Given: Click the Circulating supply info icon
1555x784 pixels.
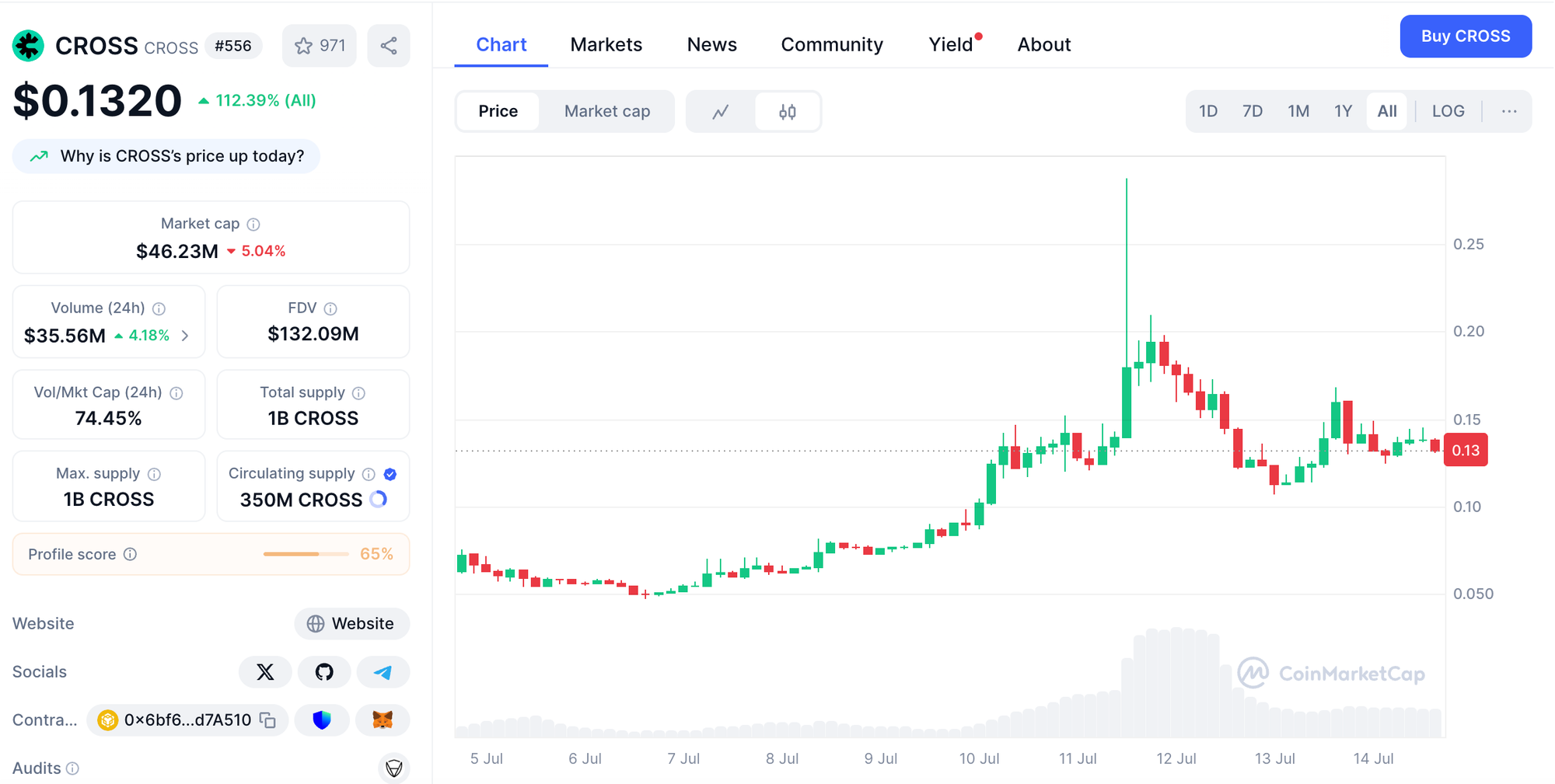Looking at the screenshot, I should coord(369,474).
